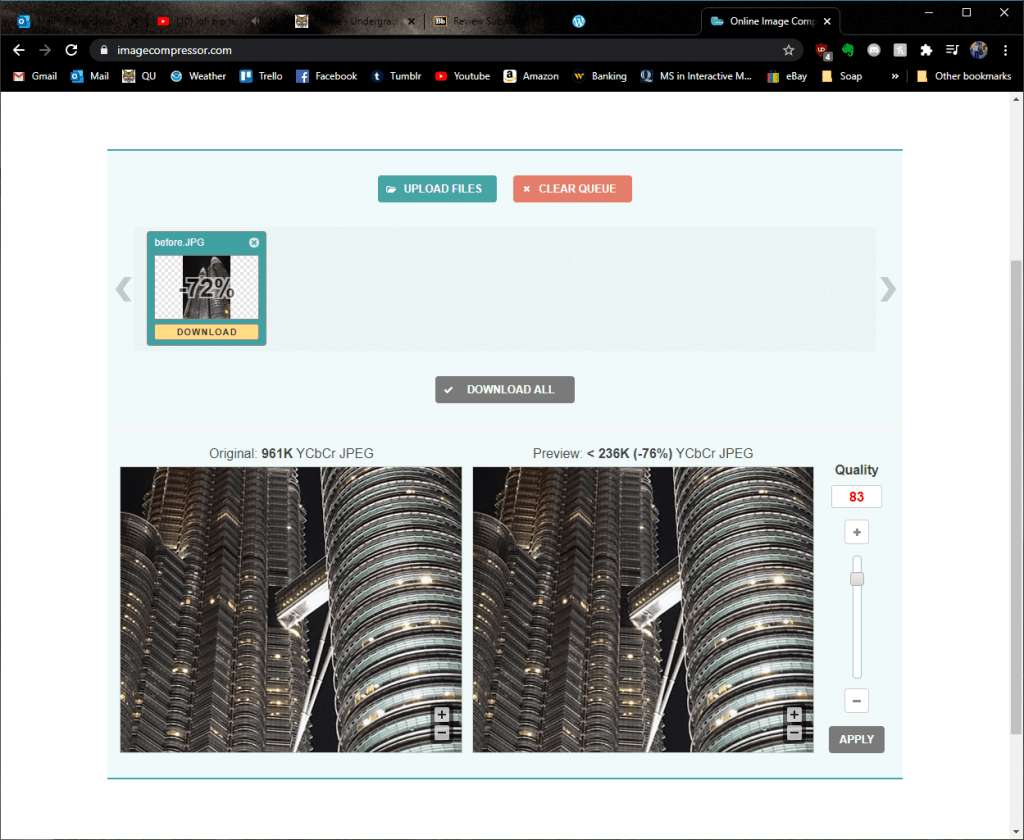This screenshot has width=1024, height=840.
Task: Bookmark this page with the star icon
Action: tap(788, 50)
